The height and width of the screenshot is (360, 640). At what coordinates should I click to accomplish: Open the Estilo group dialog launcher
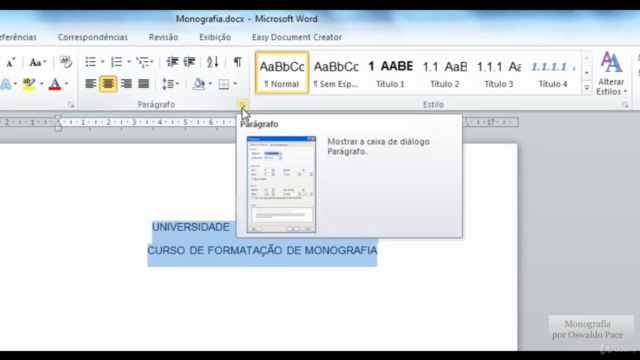(625, 105)
